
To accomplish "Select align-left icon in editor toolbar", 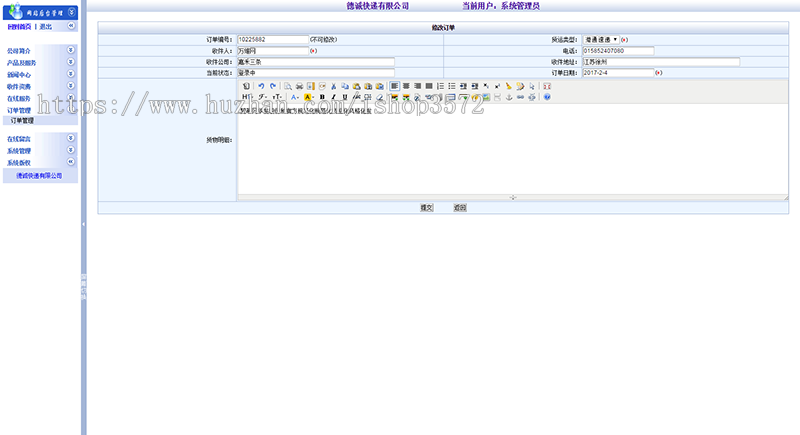I will pyautogui.click(x=395, y=86).
